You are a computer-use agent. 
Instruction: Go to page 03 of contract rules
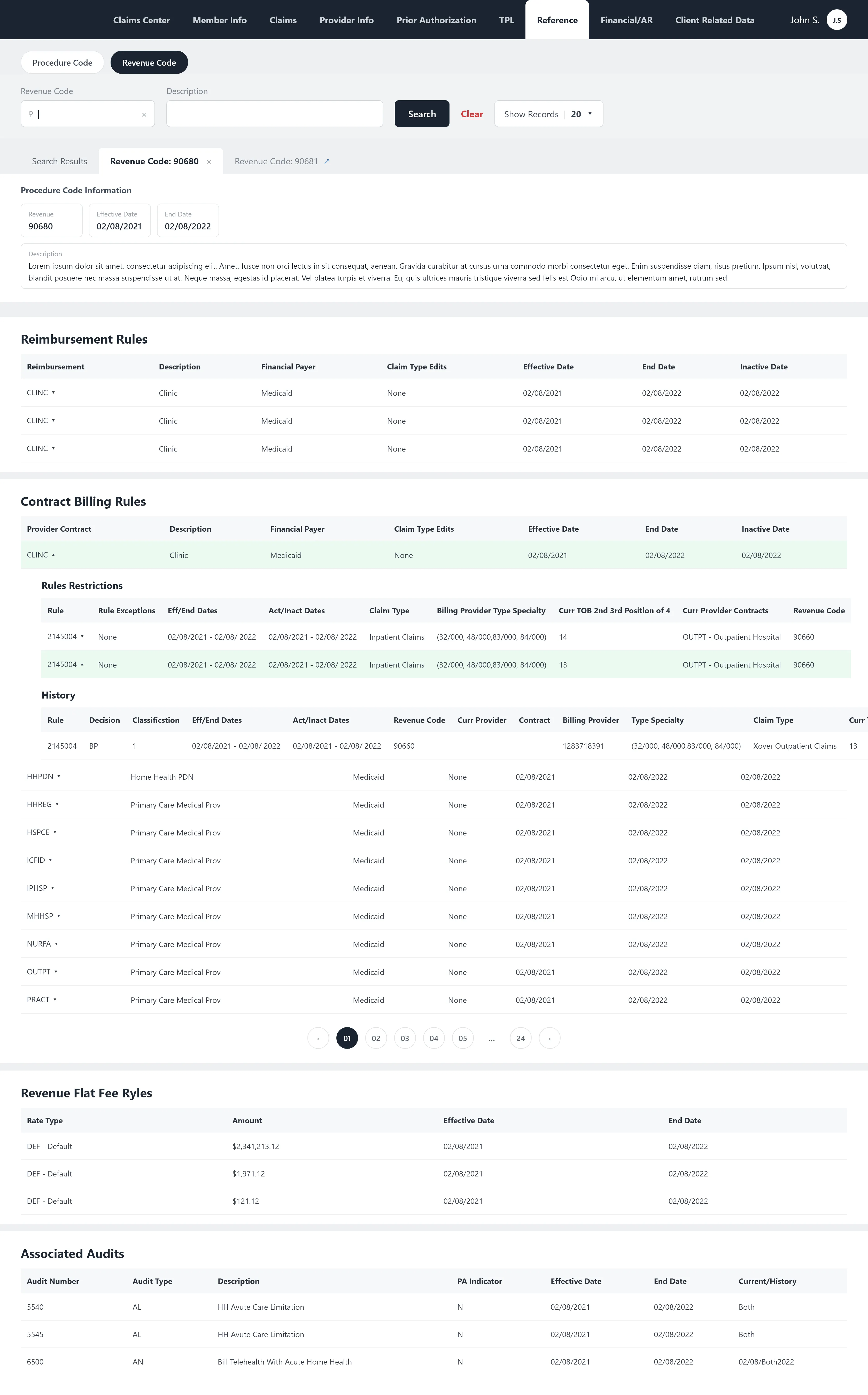coord(405,1038)
